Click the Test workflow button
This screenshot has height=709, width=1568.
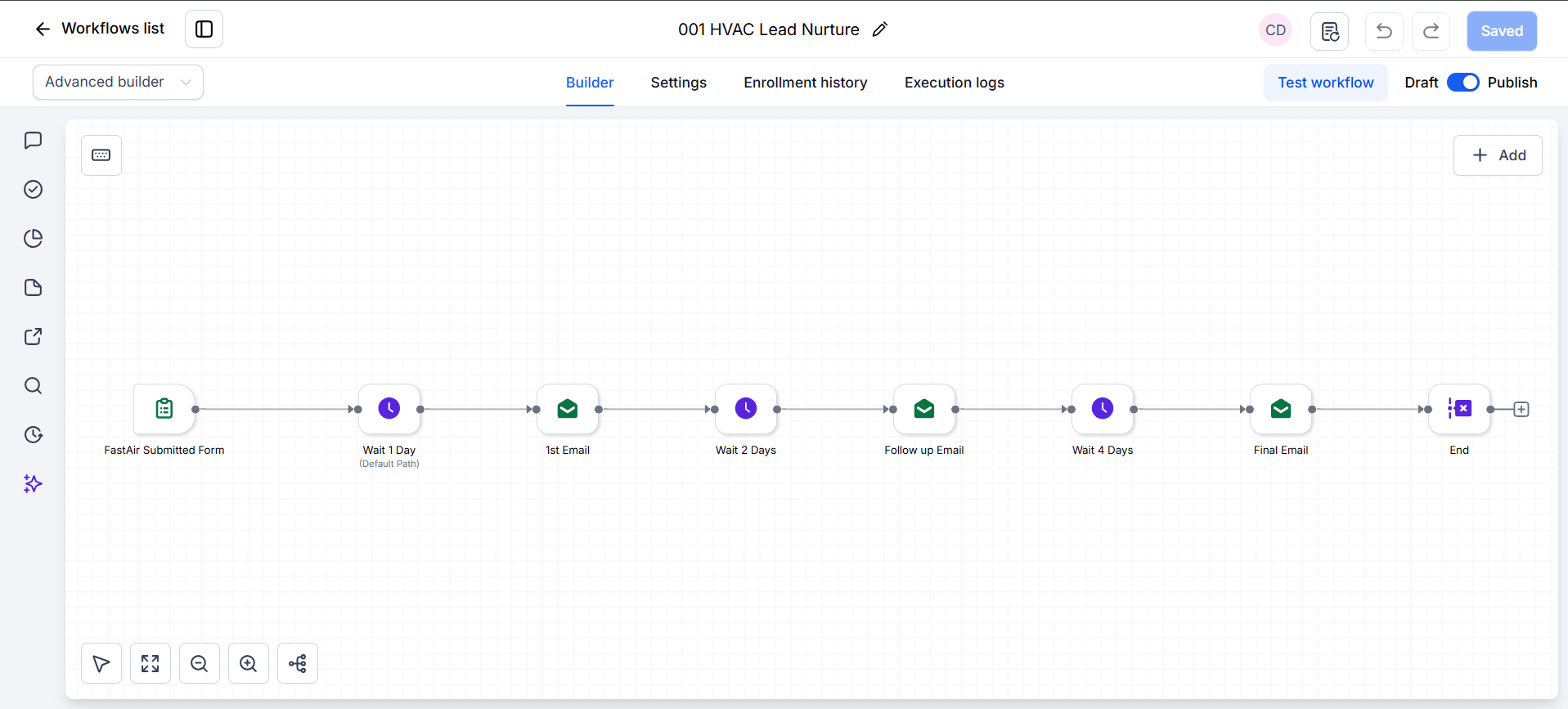[1325, 83]
